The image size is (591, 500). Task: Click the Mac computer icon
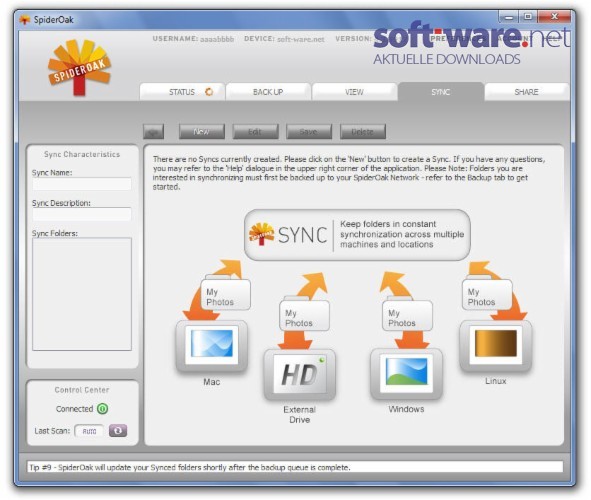tap(211, 347)
